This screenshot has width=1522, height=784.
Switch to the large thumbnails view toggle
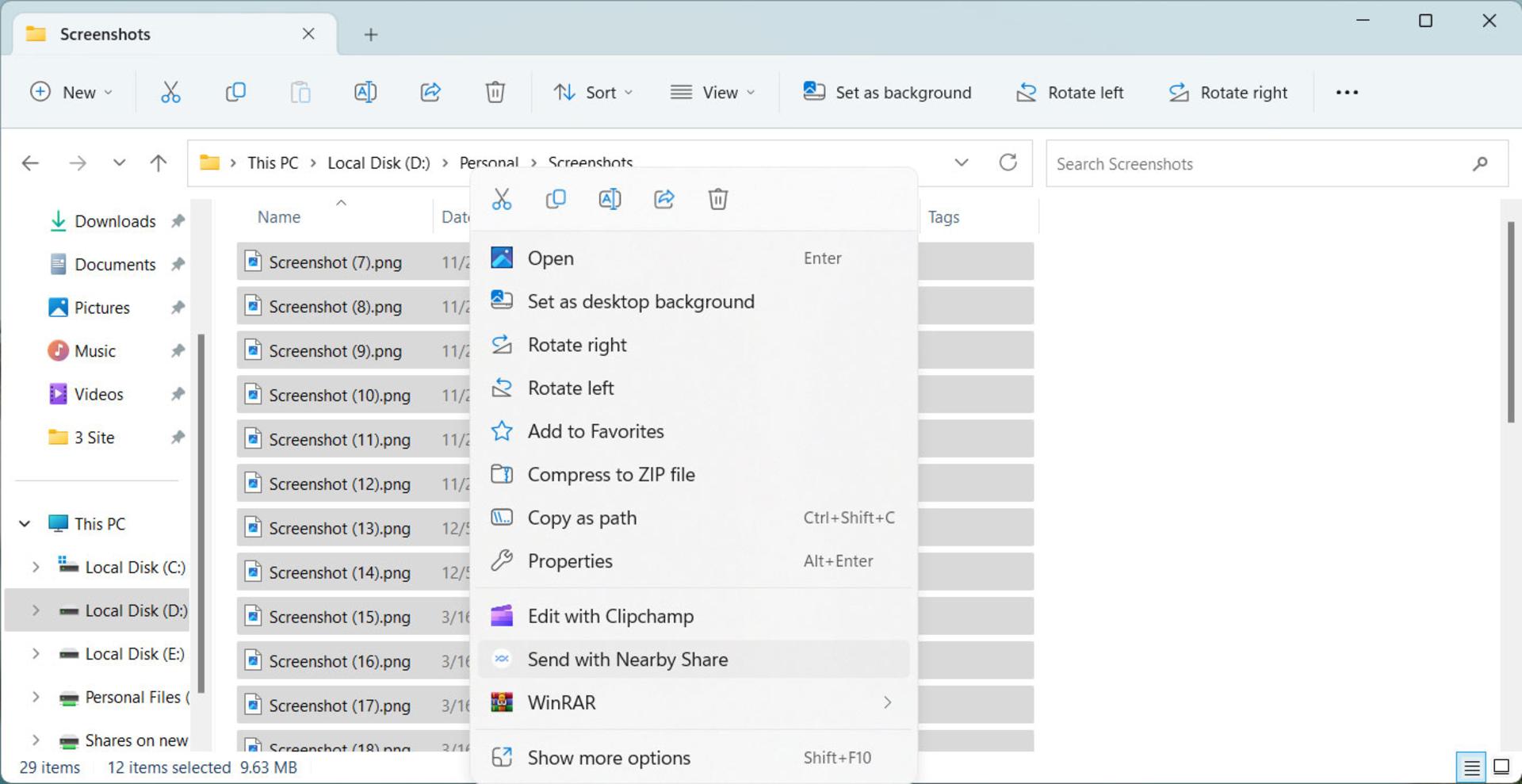coord(1501,767)
